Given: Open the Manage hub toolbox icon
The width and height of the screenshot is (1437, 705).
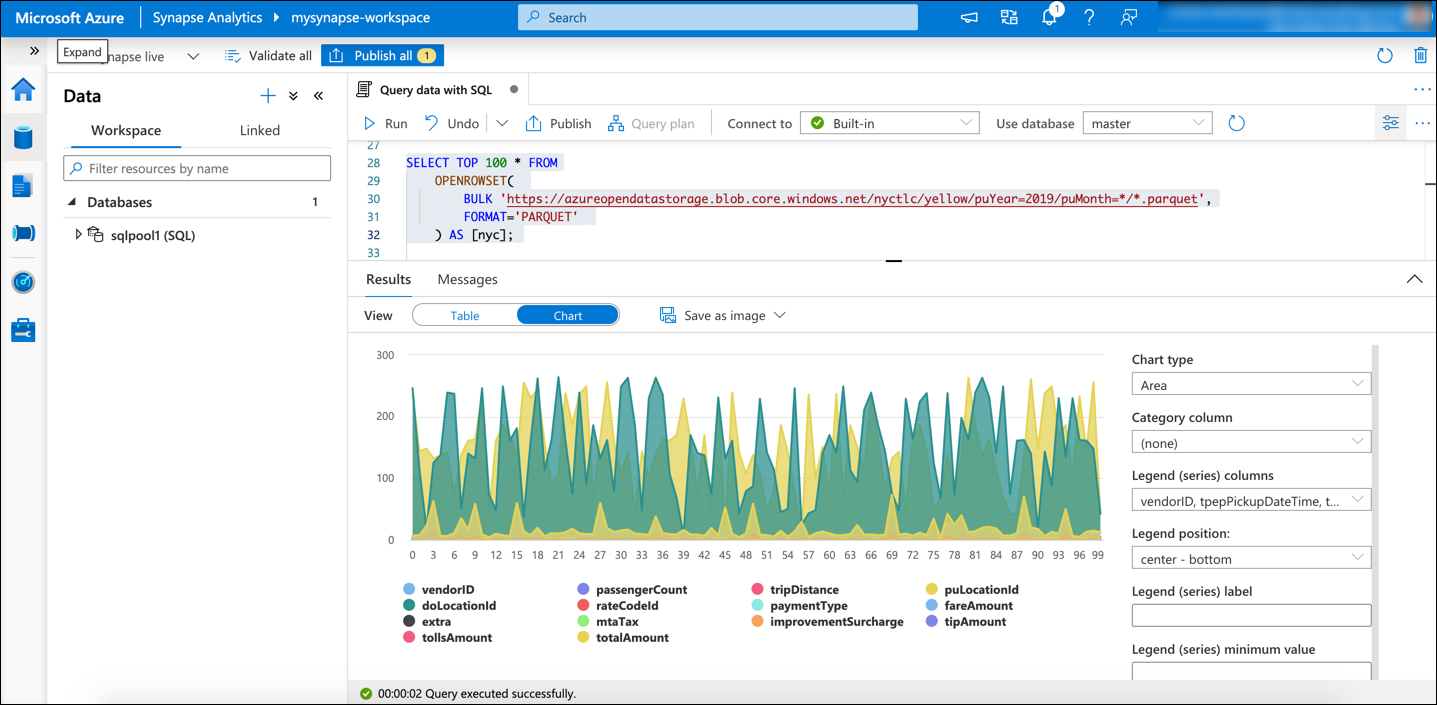Looking at the screenshot, I should pyautogui.click(x=23, y=330).
